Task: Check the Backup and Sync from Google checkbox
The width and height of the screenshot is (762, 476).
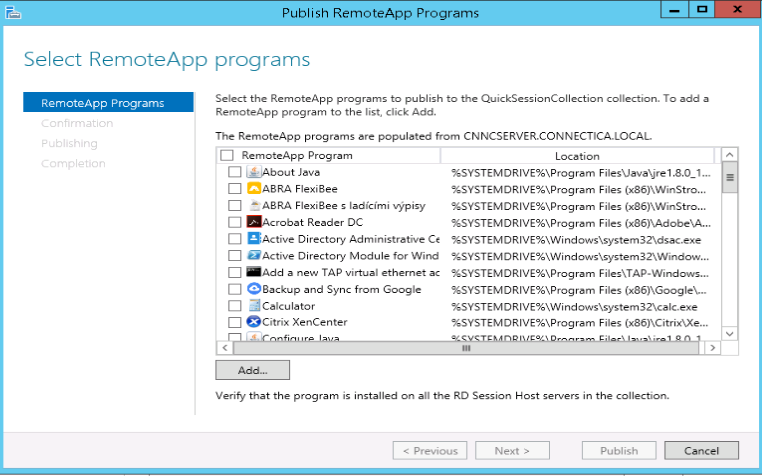Action: click(235, 289)
